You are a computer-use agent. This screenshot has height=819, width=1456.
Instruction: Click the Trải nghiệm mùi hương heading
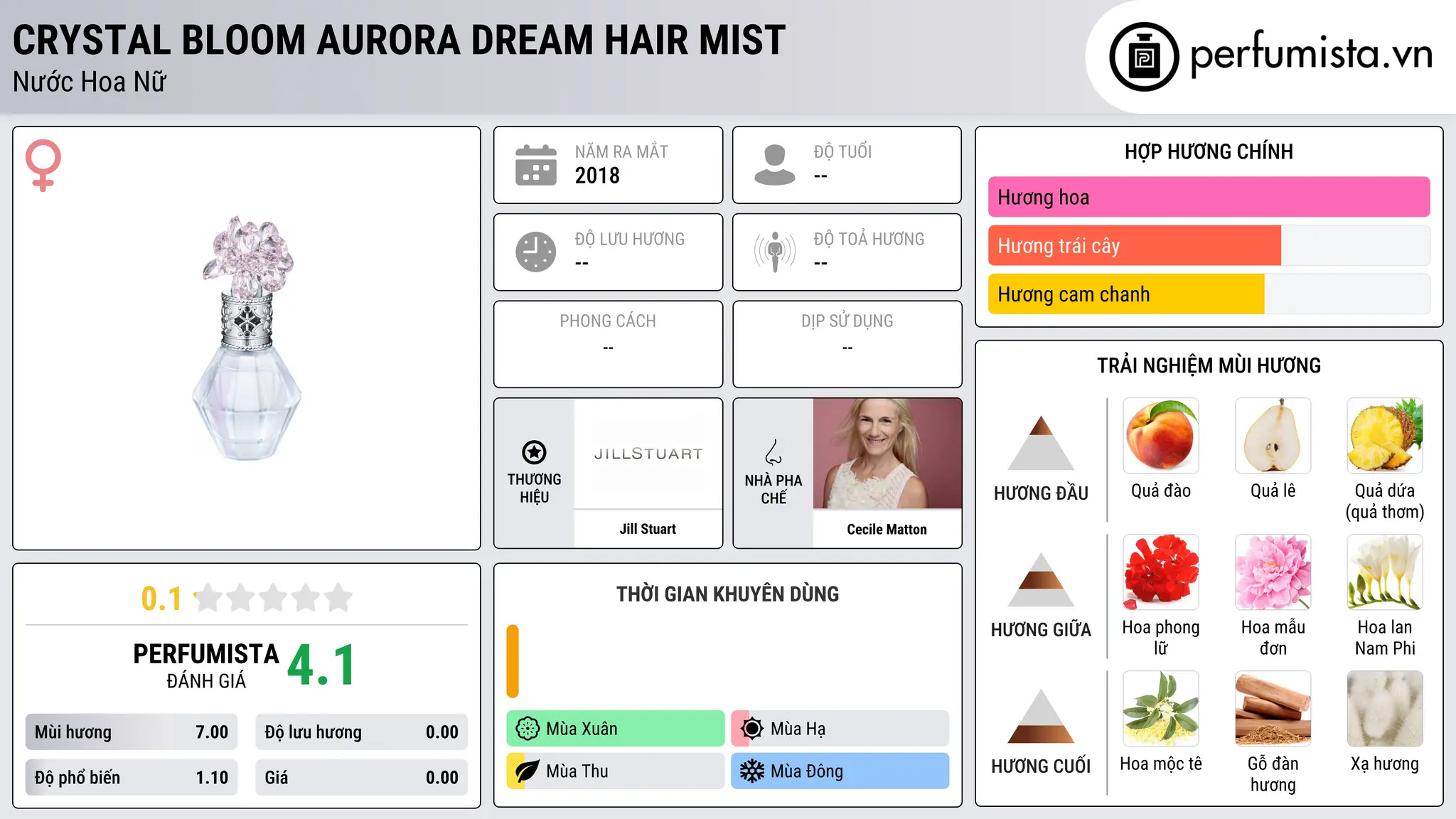1209,365
